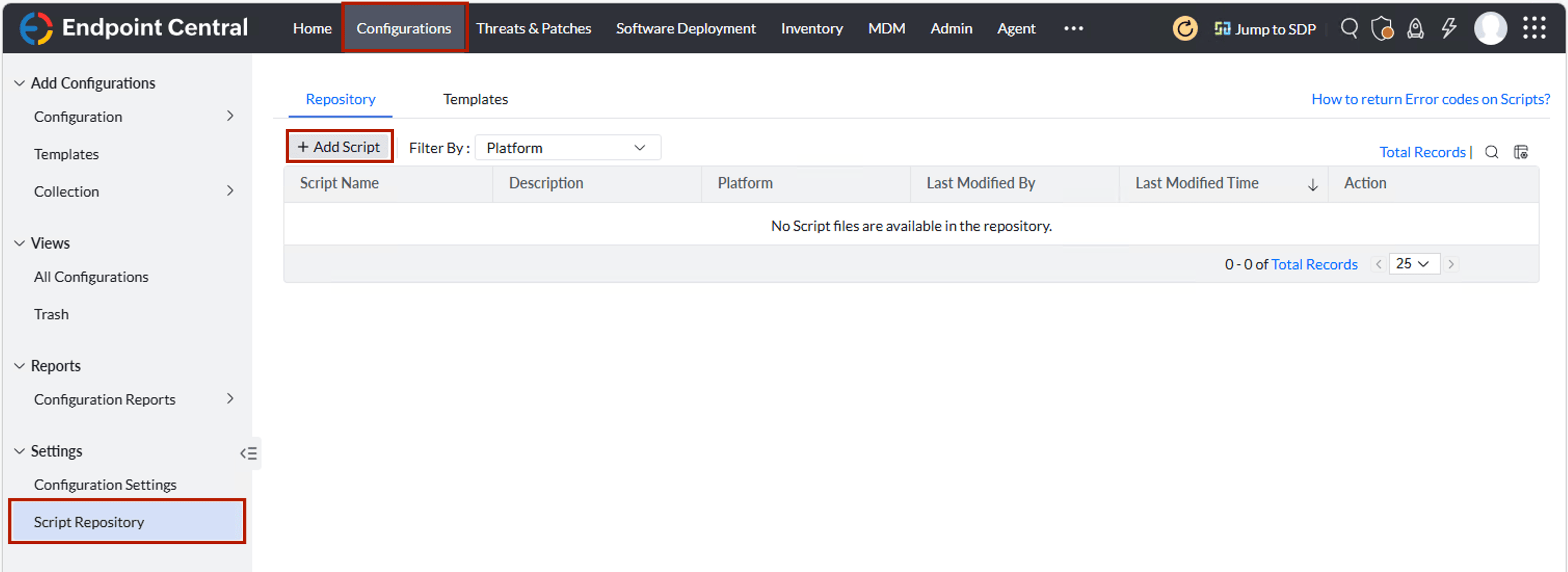The height and width of the screenshot is (572, 1568).
Task: Go to Inventory menu
Action: coord(812,29)
